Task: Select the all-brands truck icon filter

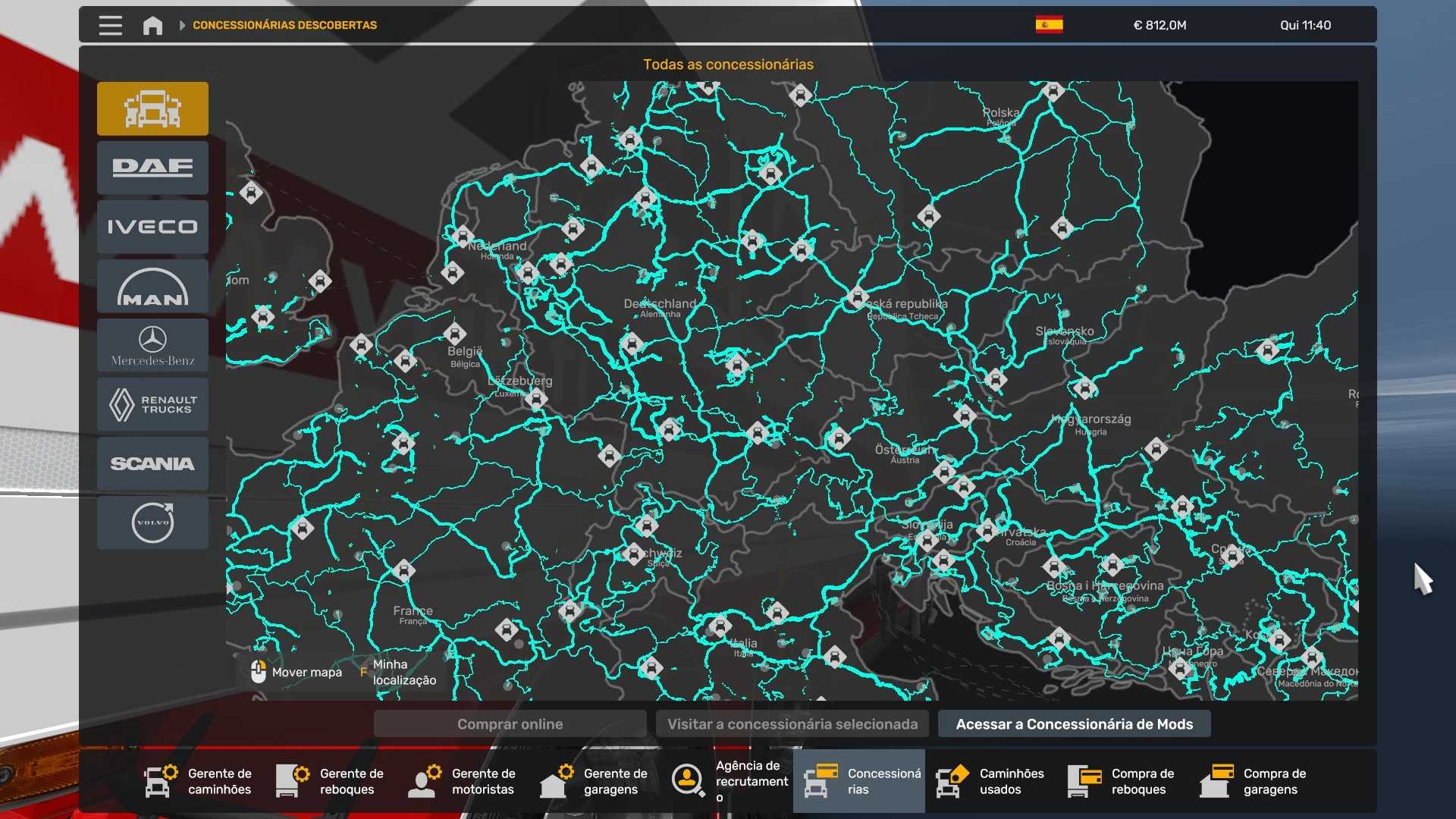Action: (152, 108)
